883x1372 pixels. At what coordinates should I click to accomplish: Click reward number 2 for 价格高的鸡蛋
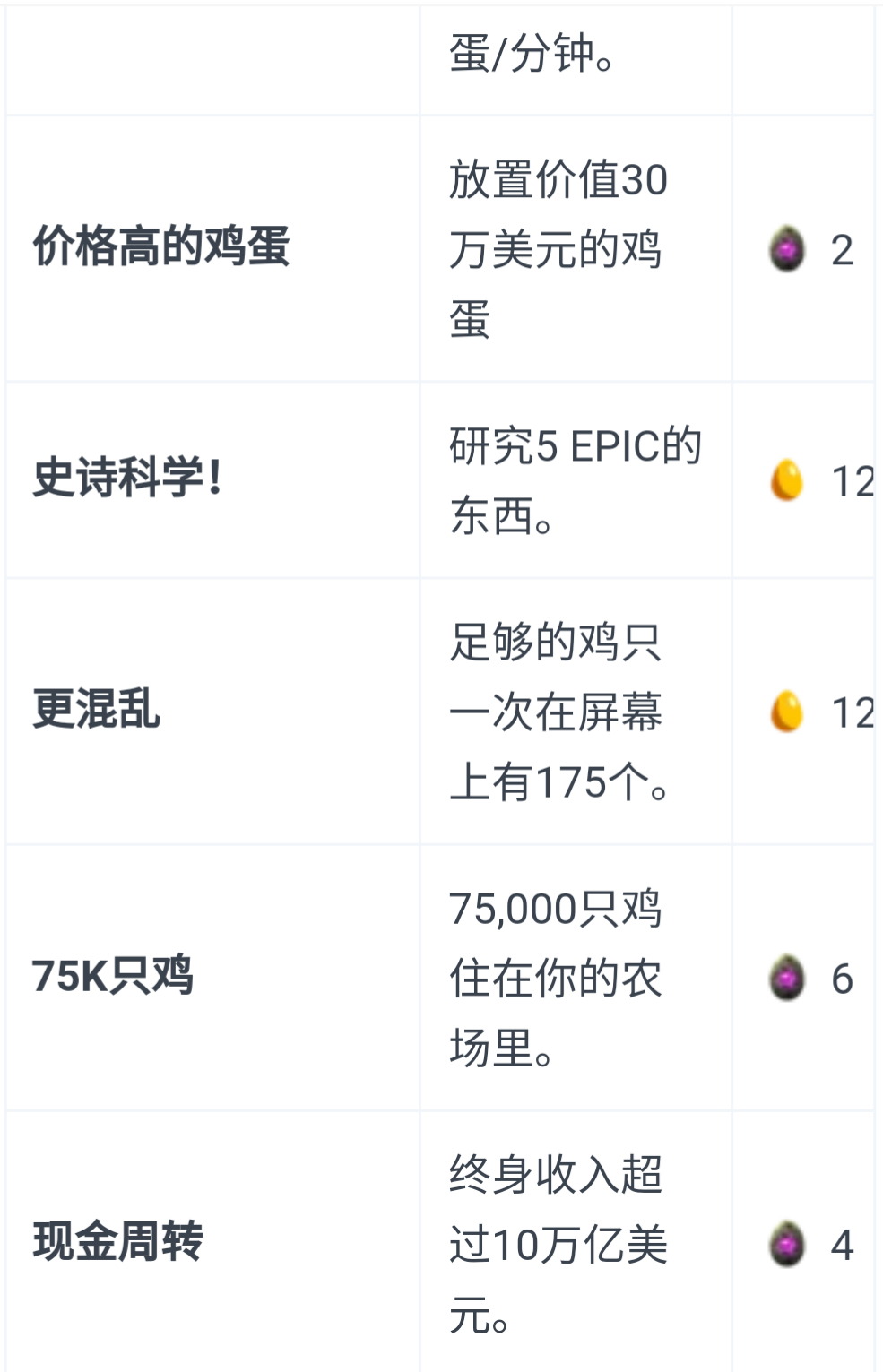pos(842,250)
